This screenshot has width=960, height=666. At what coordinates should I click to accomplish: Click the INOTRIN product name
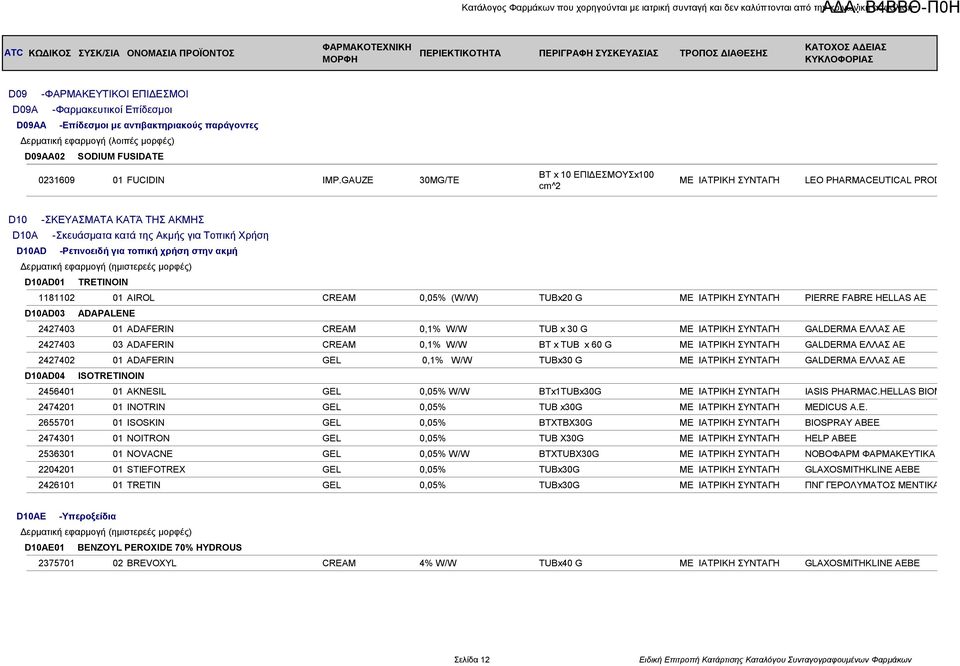point(146,407)
